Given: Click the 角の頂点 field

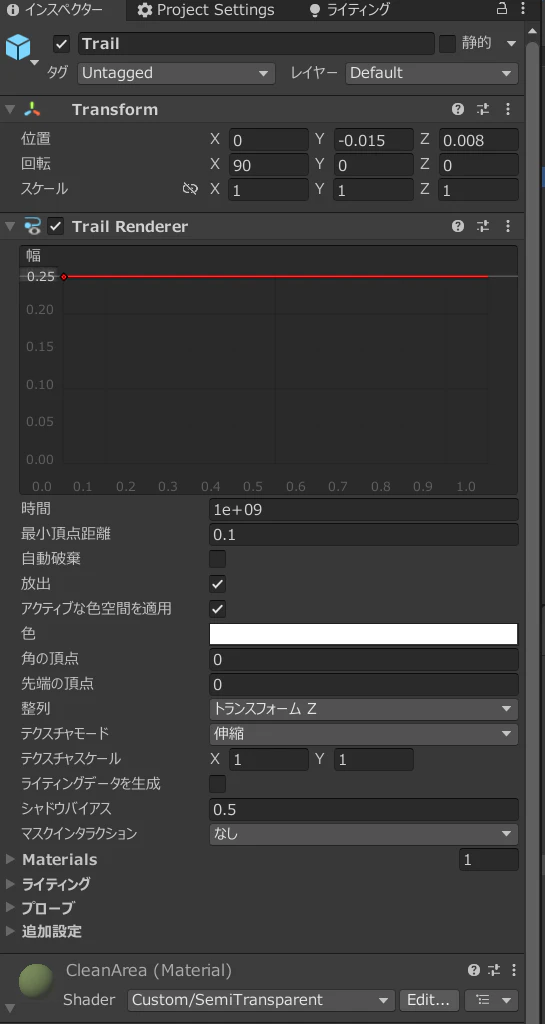Looking at the screenshot, I should [x=364, y=660].
